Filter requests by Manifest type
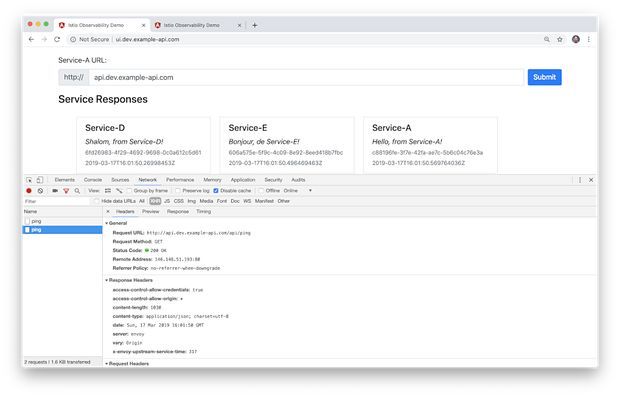 coord(264,201)
